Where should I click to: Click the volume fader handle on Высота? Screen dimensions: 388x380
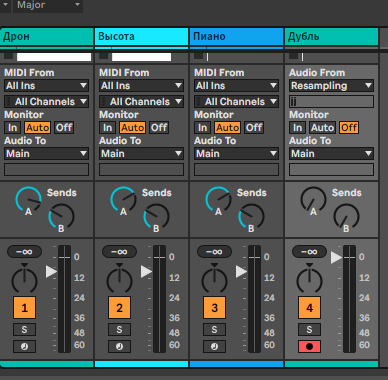[147, 272]
